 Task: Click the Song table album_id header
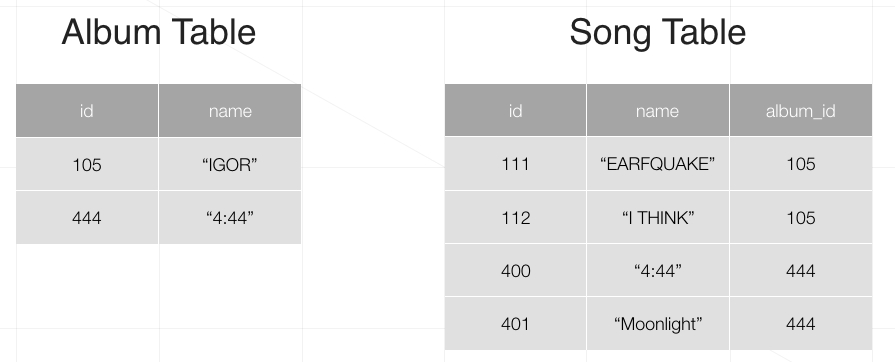coord(801,110)
